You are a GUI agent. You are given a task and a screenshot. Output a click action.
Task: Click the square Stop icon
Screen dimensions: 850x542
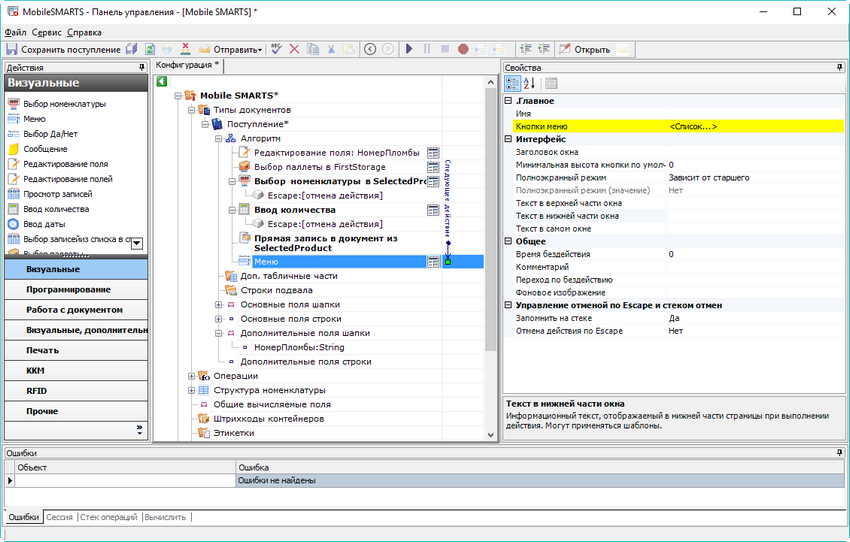445,49
